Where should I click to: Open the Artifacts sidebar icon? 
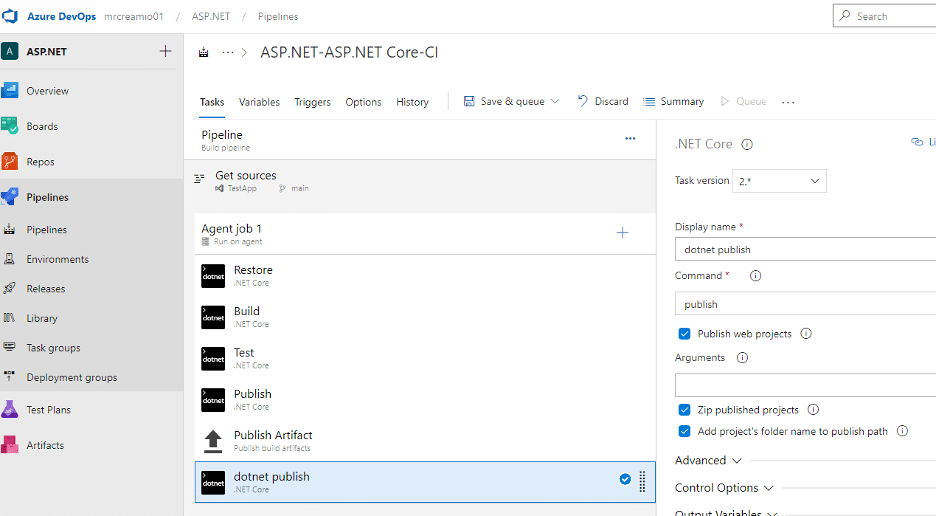click(x=10, y=444)
